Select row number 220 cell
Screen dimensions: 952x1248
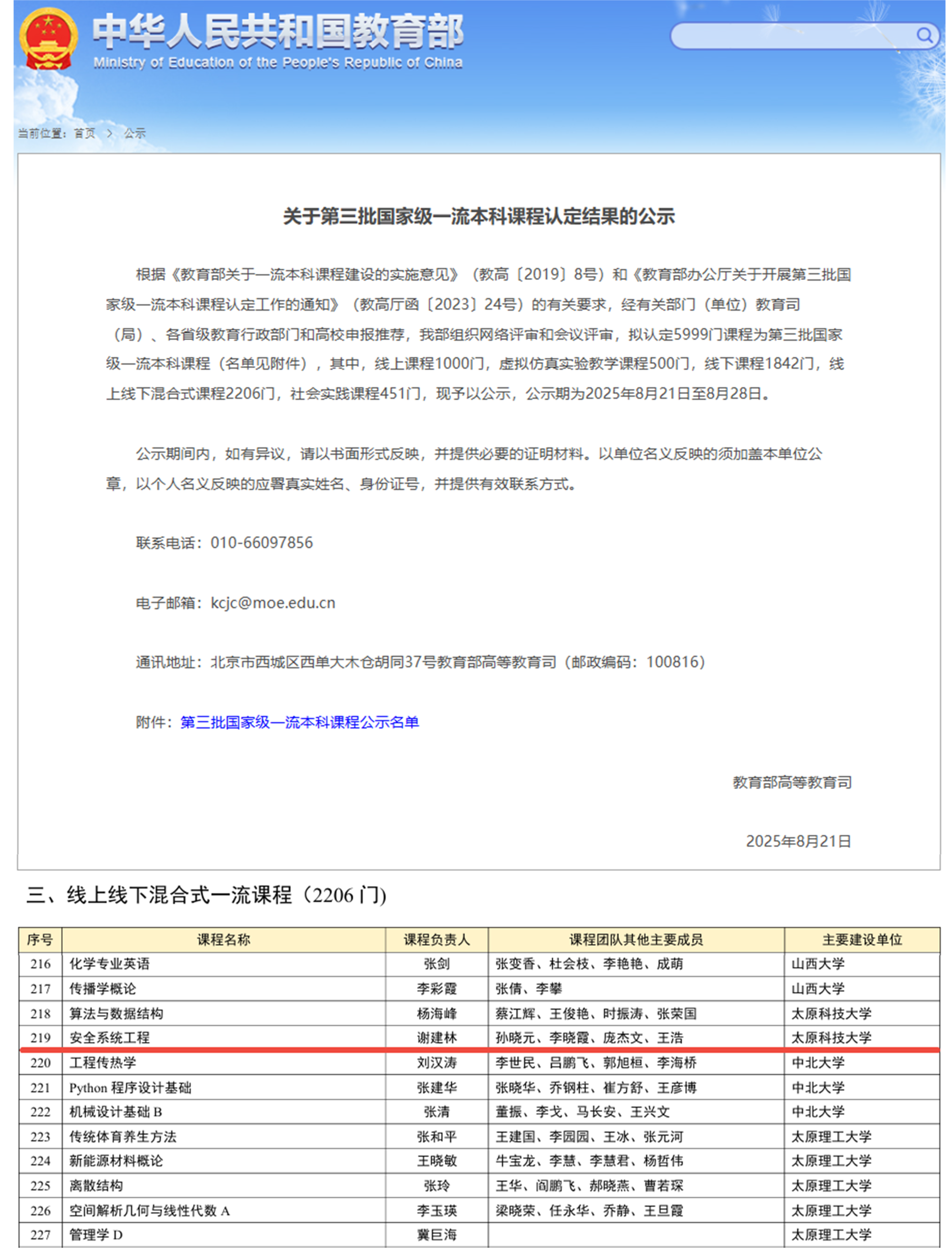[40, 1062]
